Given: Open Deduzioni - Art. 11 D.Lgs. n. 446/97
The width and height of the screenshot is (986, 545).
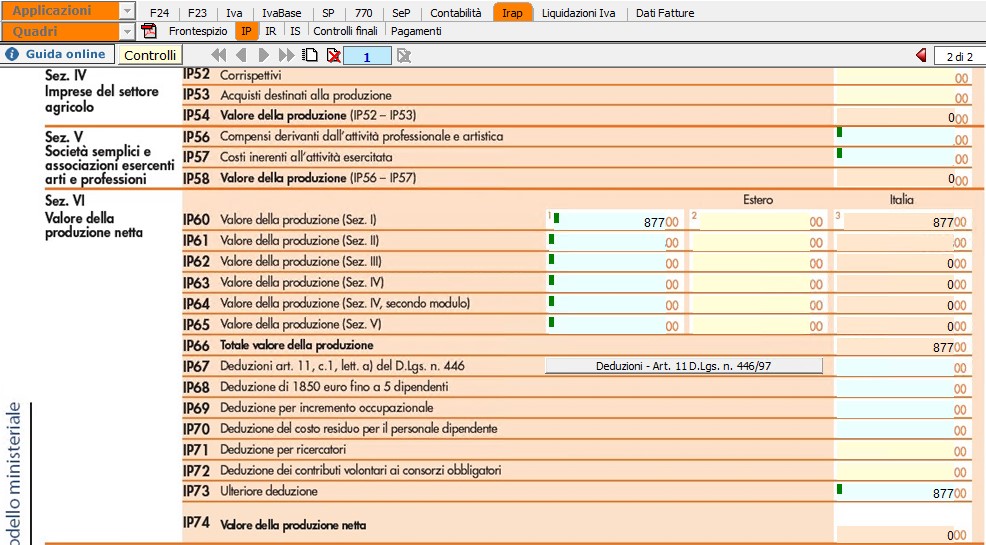Looking at the screenshot, I should [x=684, y=366].
